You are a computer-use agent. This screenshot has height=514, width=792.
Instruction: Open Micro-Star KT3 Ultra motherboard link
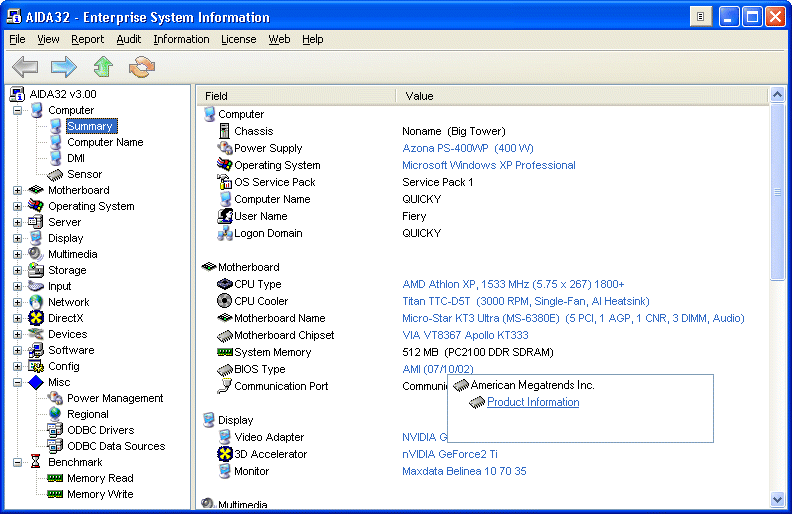pos(573,318)
